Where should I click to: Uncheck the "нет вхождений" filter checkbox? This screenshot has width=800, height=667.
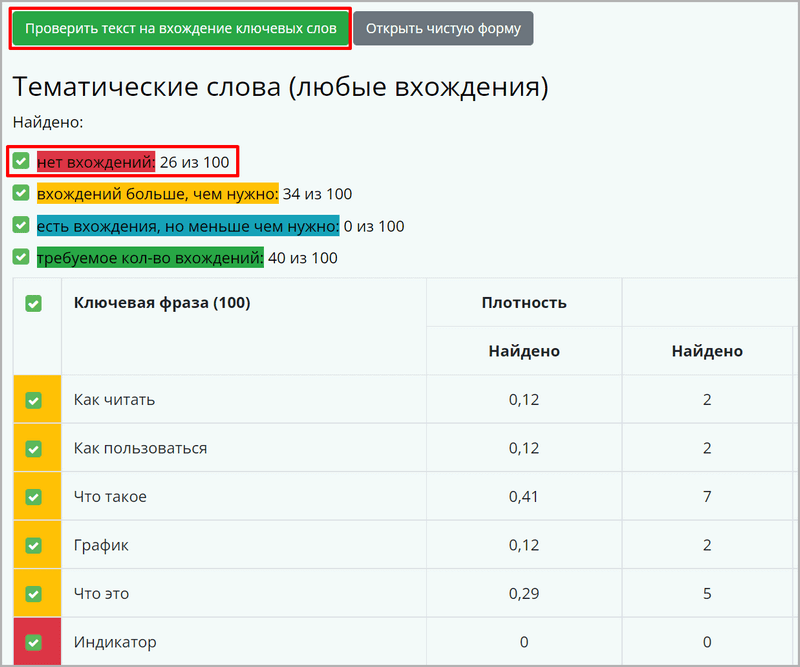click(21, 161)
